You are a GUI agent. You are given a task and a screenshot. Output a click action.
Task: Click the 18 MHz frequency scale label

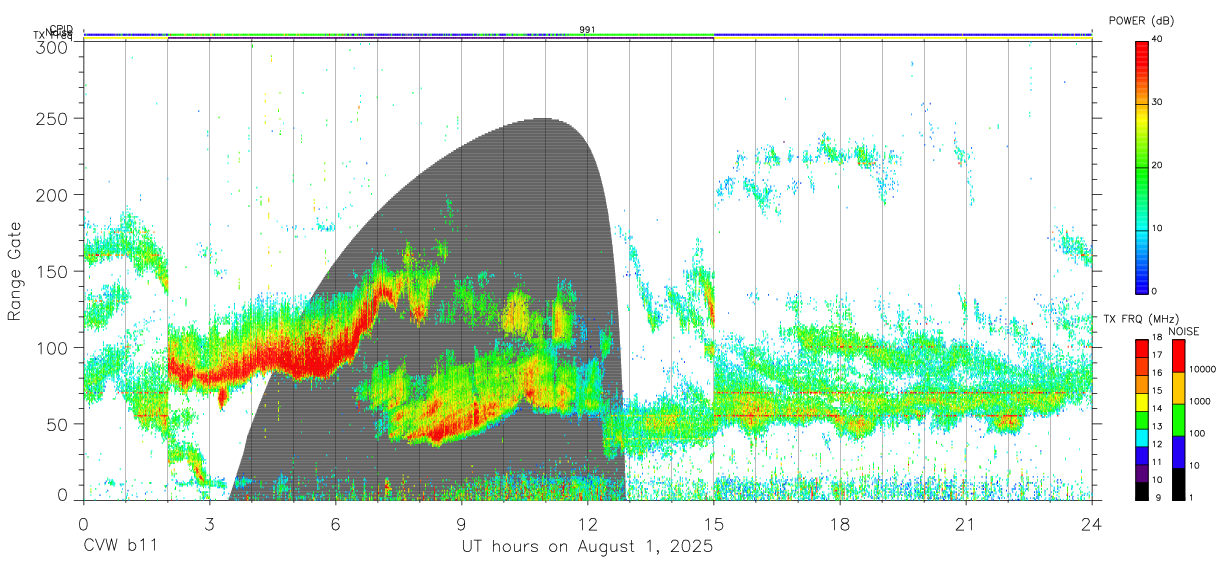(1157, 339)
